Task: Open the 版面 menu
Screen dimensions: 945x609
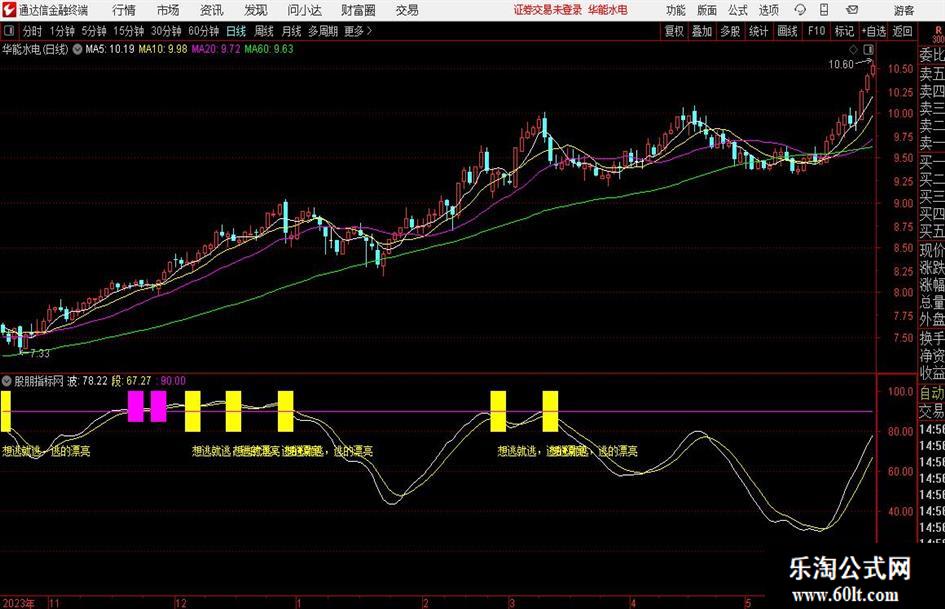Action: pos(707,10)
